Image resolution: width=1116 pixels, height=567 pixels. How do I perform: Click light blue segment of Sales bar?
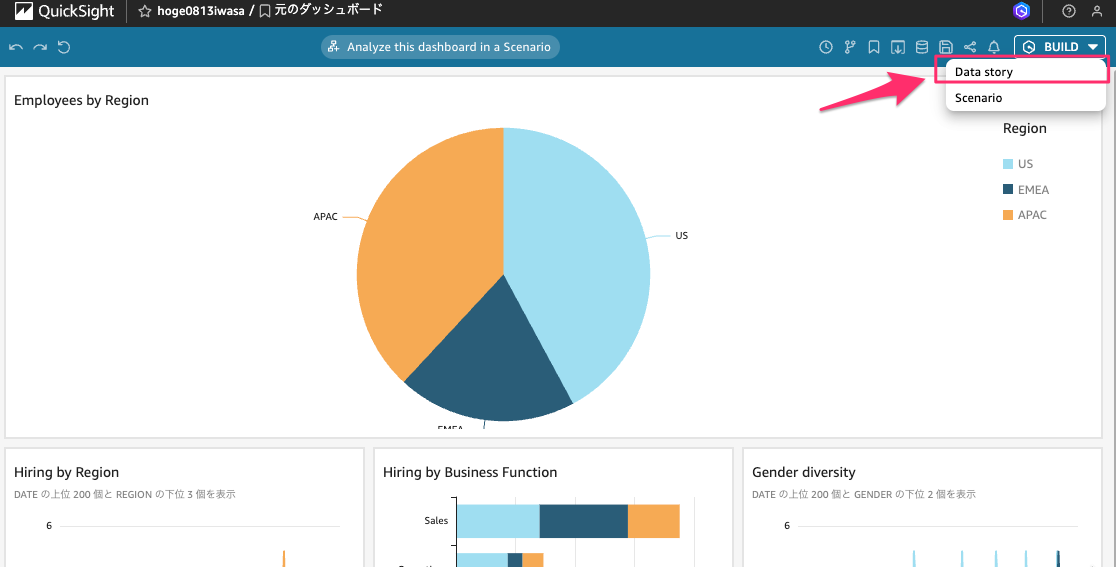(x=498, y=521)
